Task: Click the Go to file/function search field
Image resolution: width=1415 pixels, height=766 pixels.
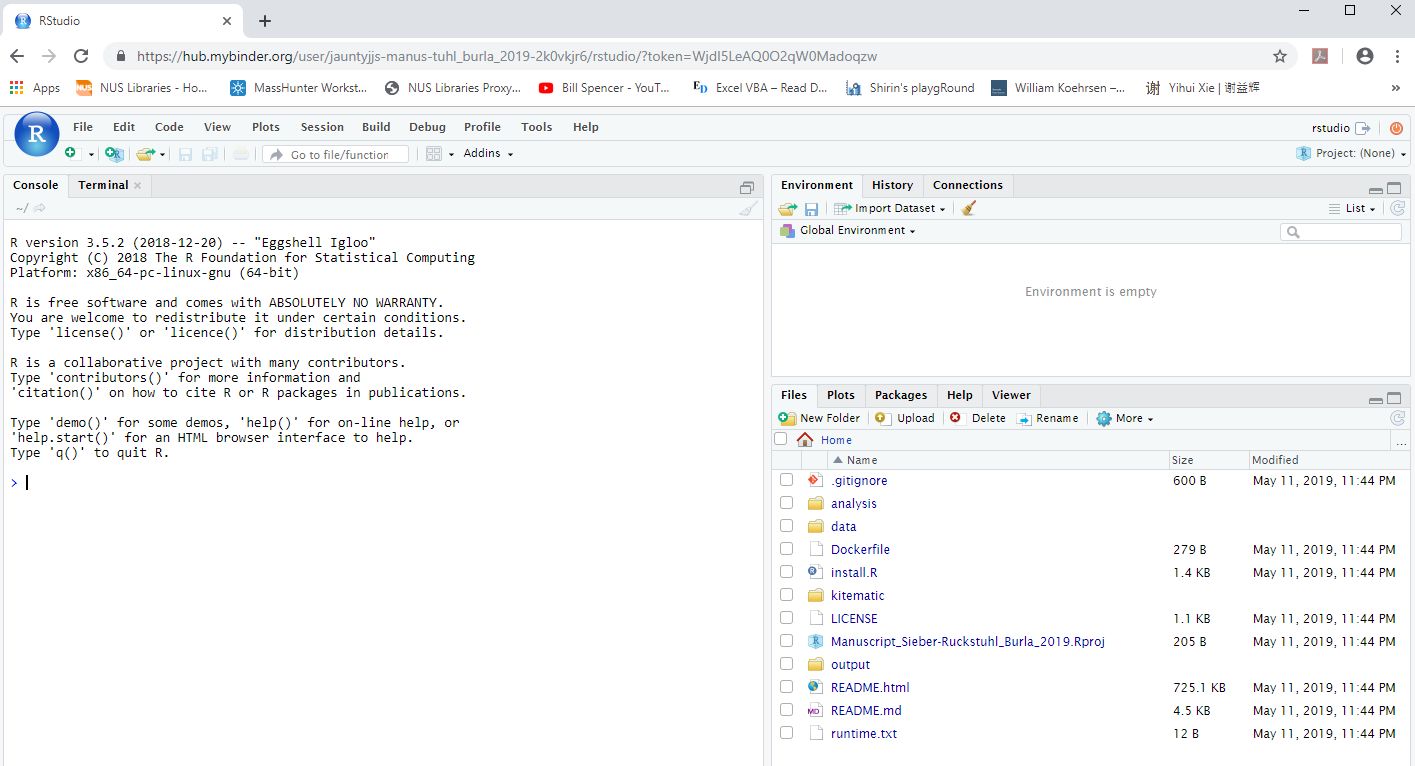Action: tap(336, 153)
